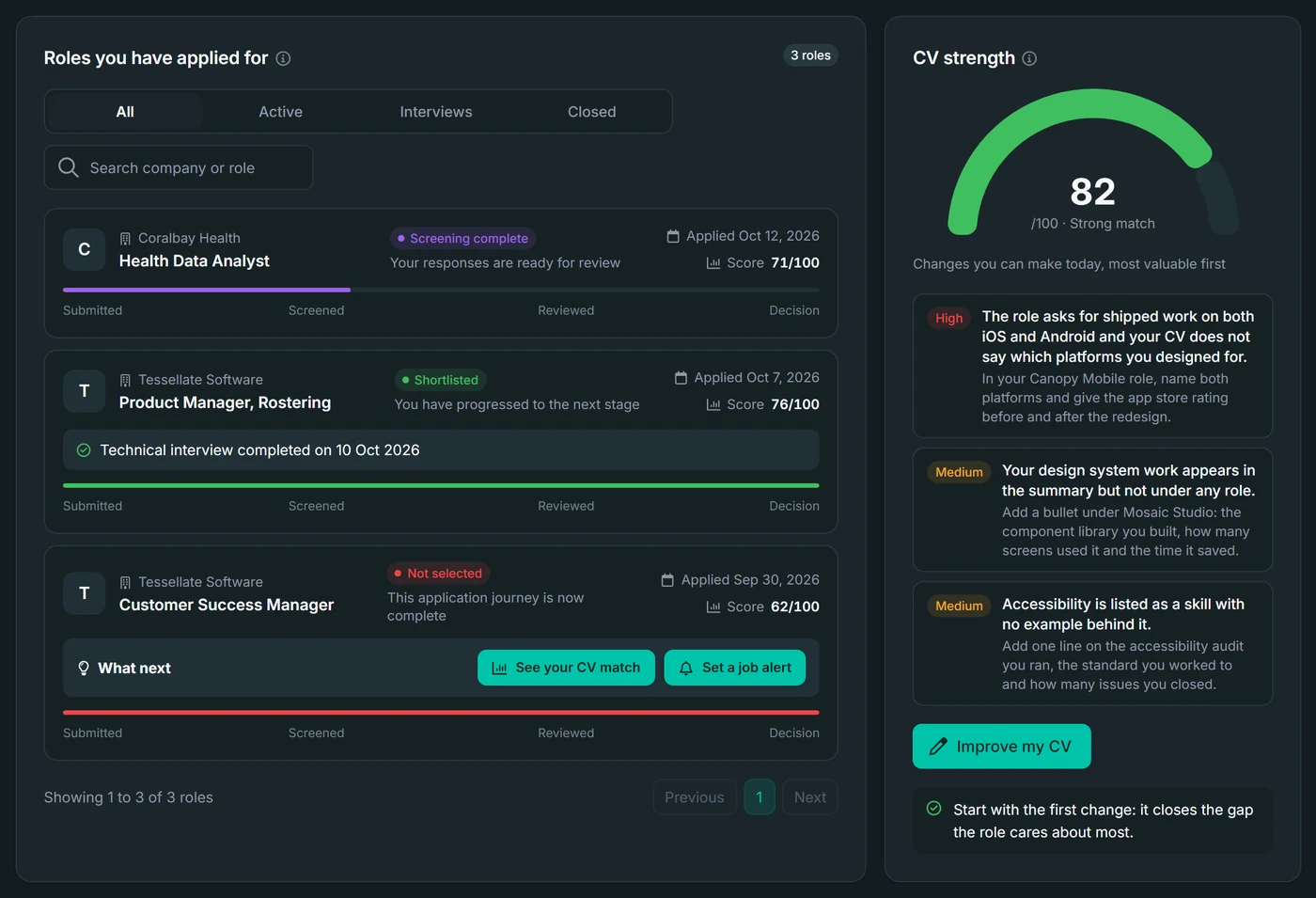Click check icon beside Start with the first change
Viewport: 1316px width, 898px height.
[933, 809]
